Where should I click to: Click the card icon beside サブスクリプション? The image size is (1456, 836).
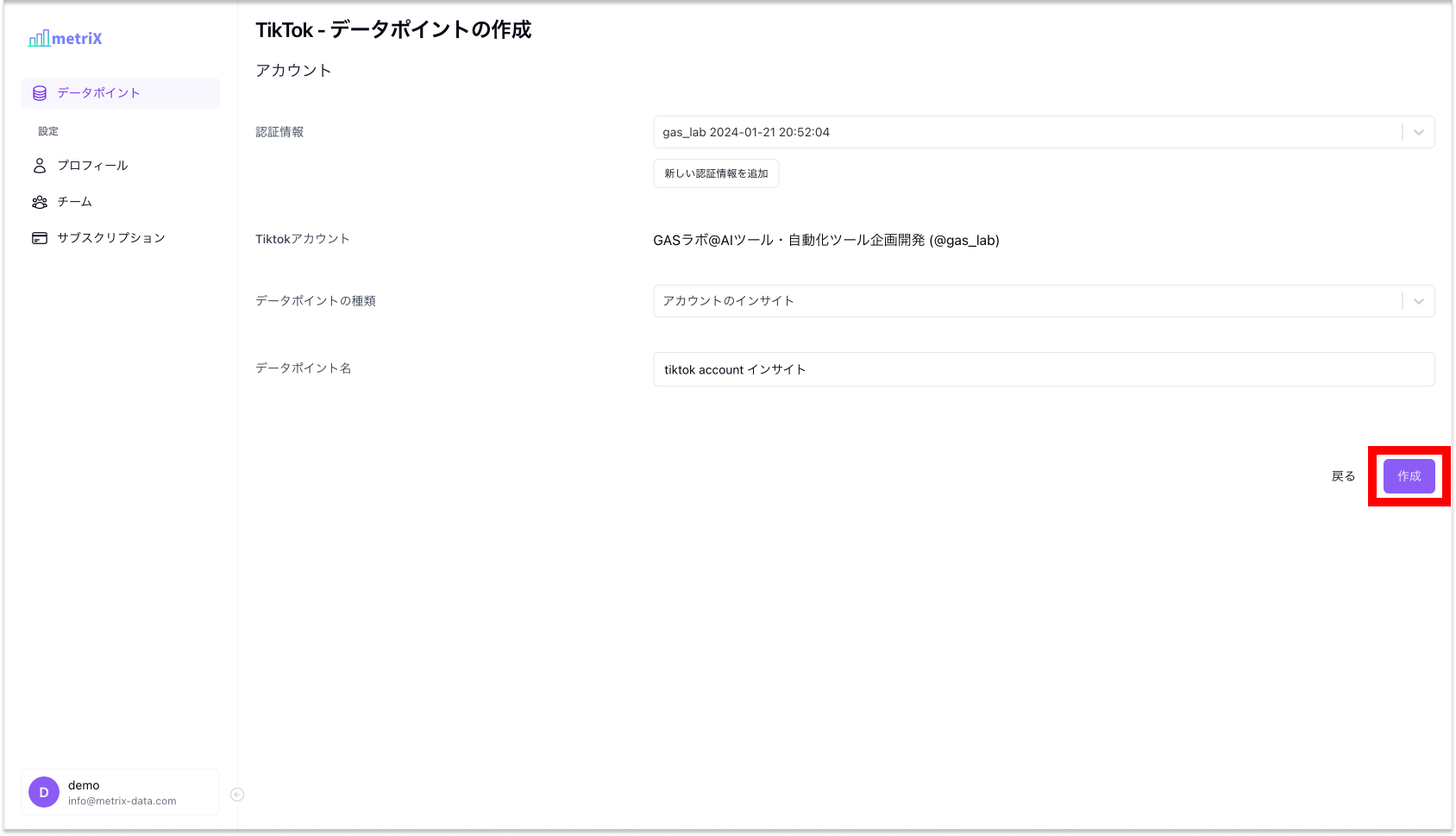coord(40,238)
